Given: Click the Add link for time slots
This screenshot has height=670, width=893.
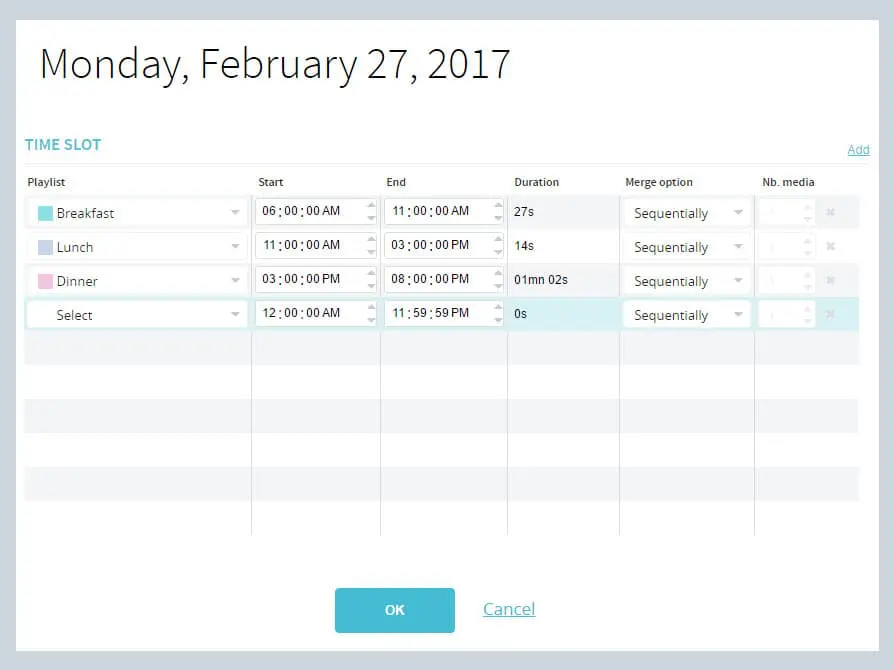Looking at the screenshot, I should (x=858, y=150).
